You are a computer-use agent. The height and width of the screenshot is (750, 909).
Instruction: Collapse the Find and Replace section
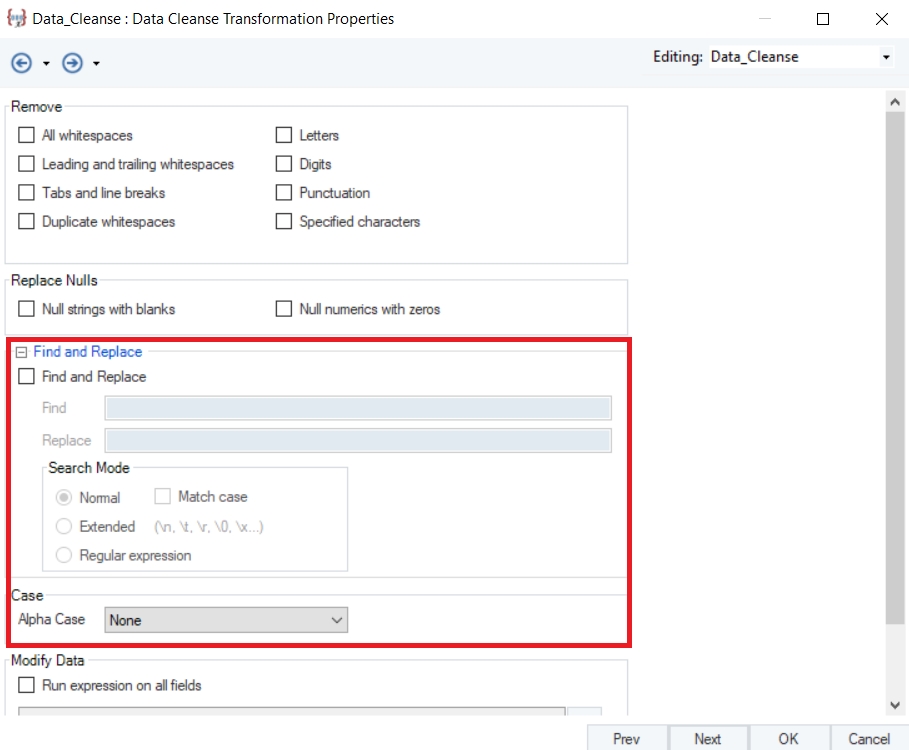[x=21, y=352]
